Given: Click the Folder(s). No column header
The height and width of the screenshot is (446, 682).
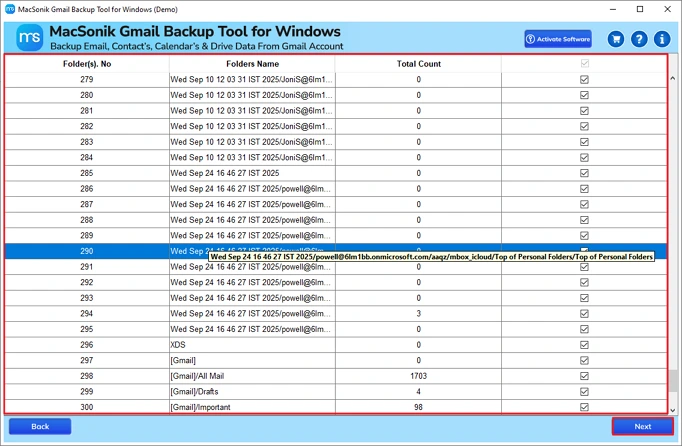Looking at the screenshot, I should 87,64.
